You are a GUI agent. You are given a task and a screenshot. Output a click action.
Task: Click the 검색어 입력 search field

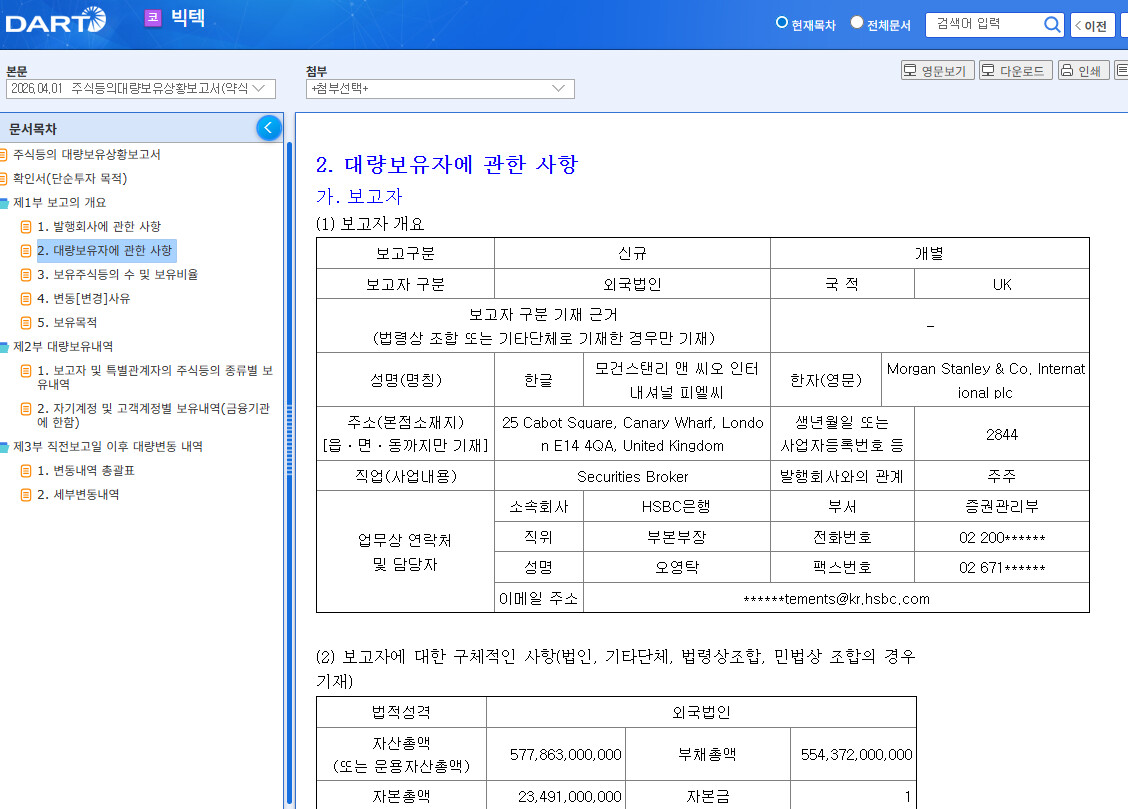[983, 25]
